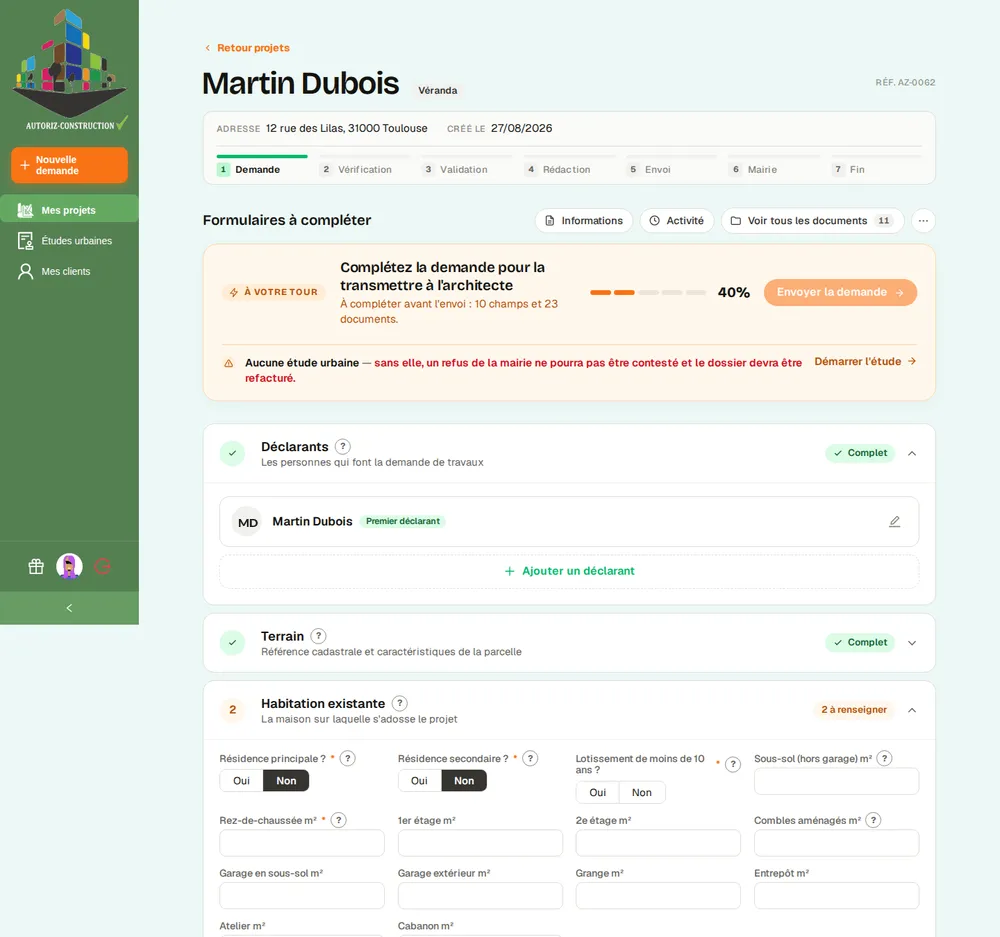The height and width of the screenshot is (937, 1000).
Task: Collapse the Déclarants section
Action: (x=912, y=454)
